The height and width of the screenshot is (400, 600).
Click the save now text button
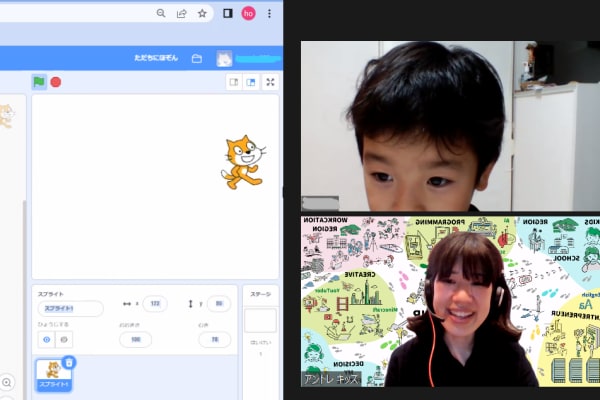(156, 58)
